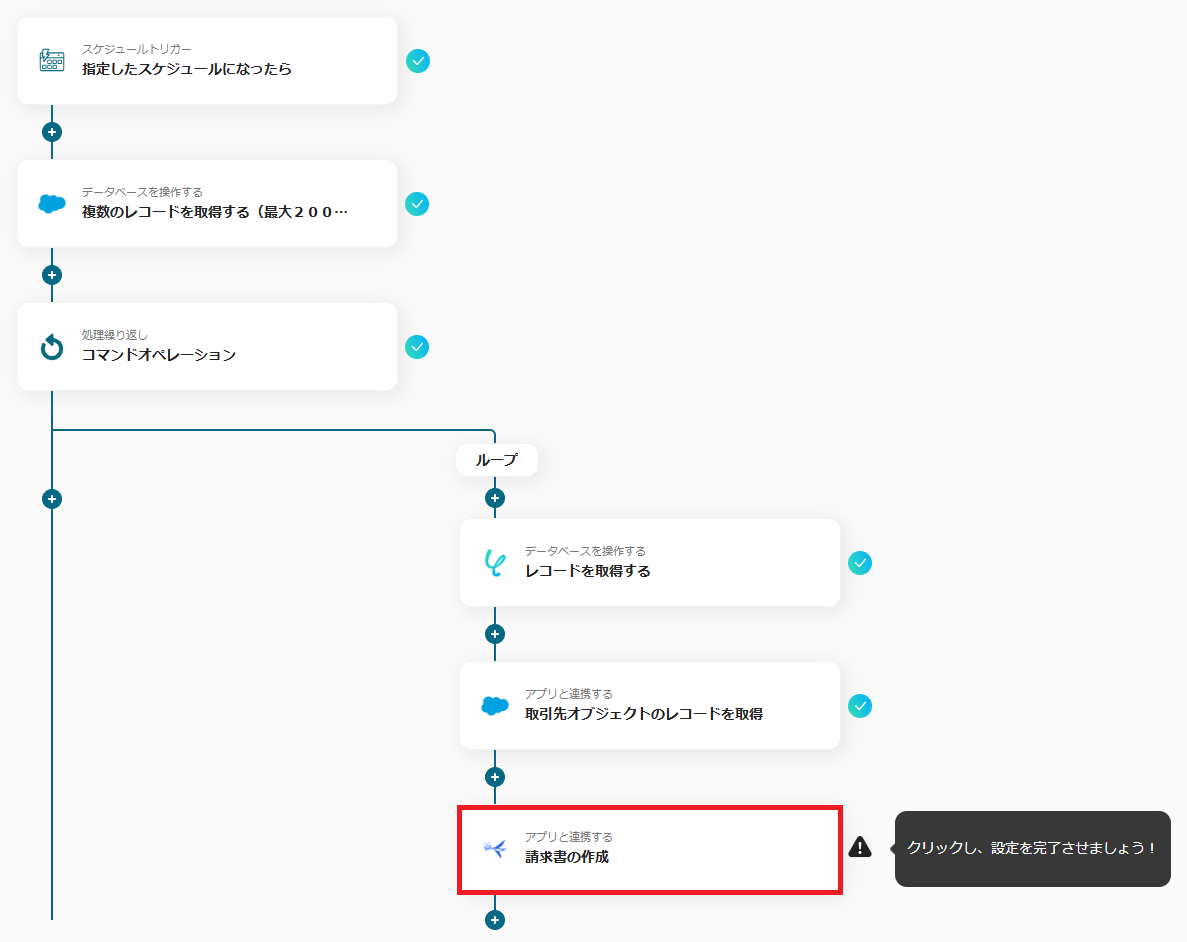Open the 取引先オブジェクトのレコードを取得 card

click(x=650, y=706)
